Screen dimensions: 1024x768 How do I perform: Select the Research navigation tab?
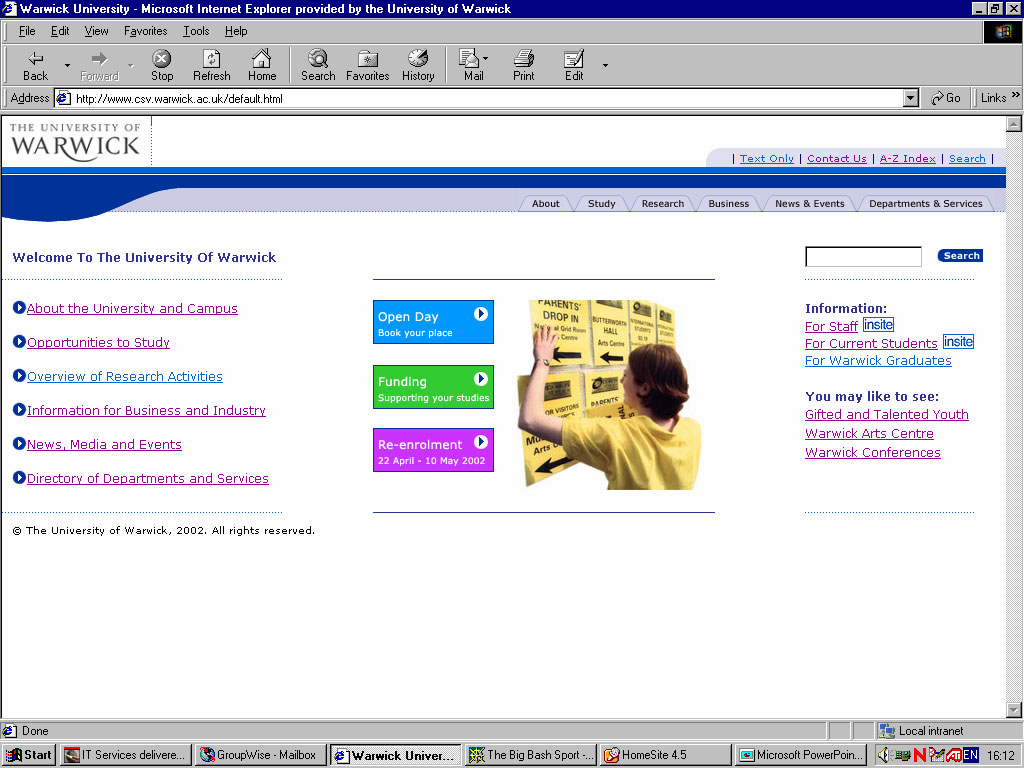click(662, 204)
